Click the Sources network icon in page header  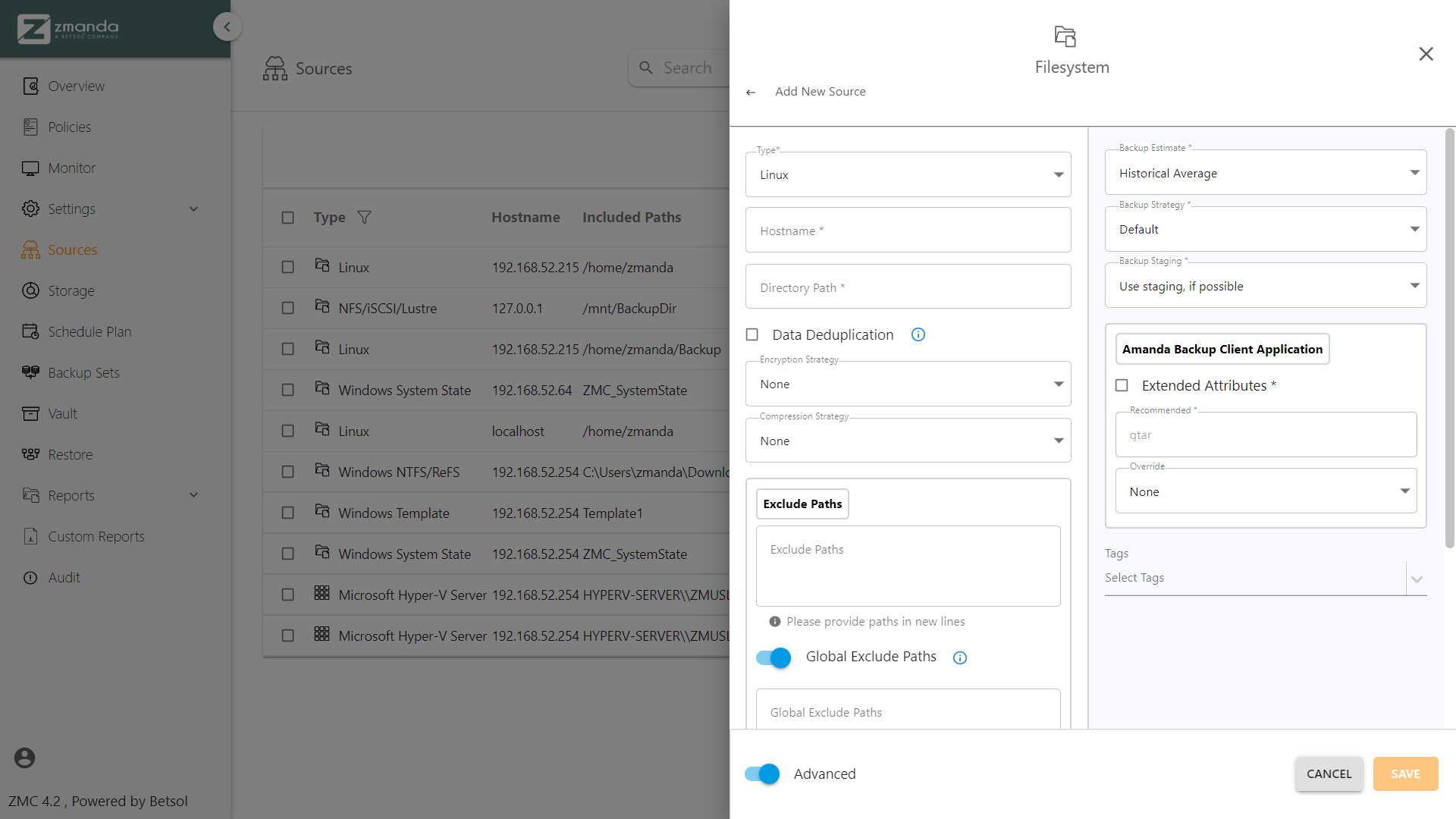tap(275, 68)
